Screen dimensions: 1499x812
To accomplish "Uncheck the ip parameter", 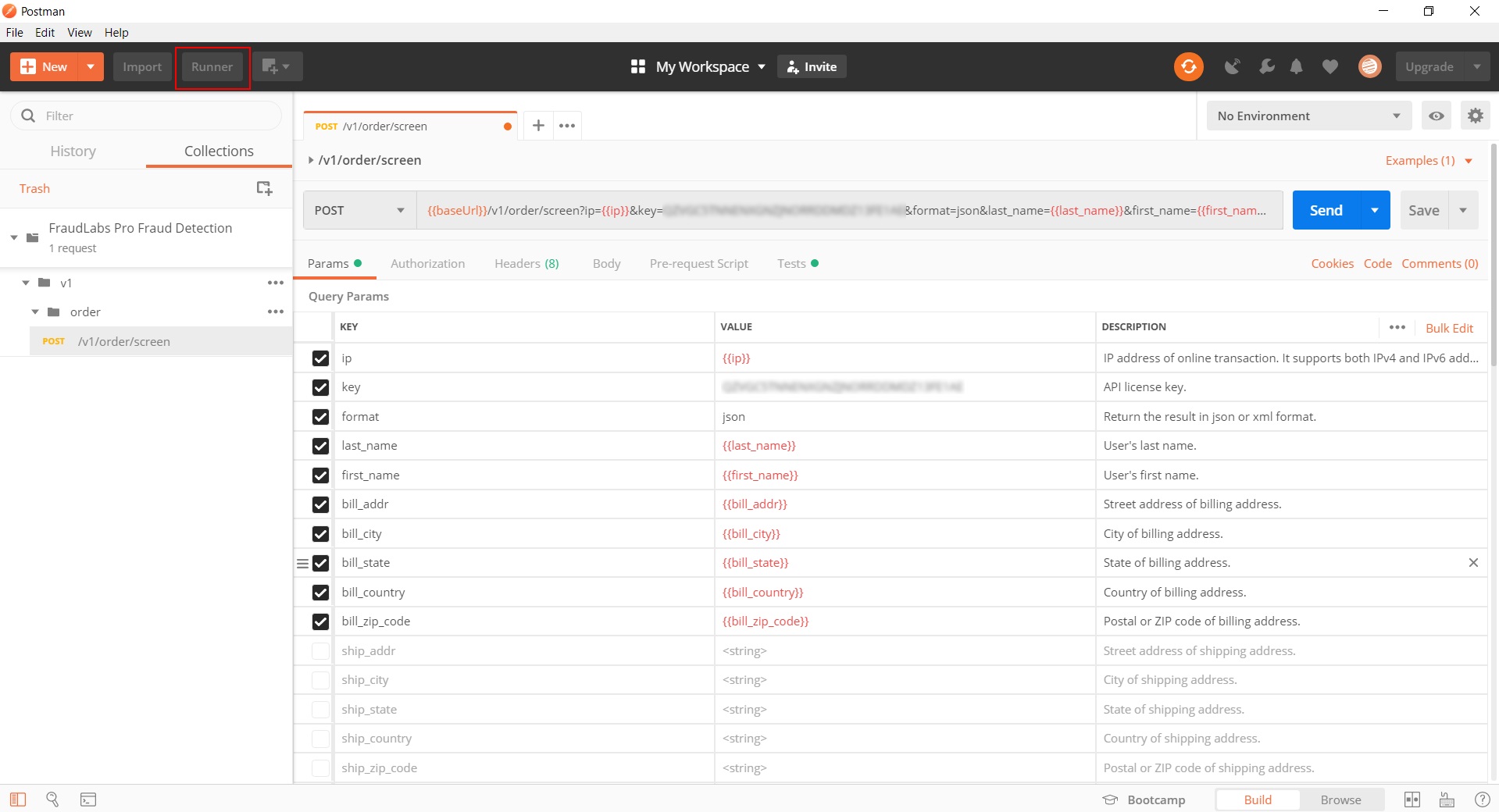I will click(x=320, y=358).
